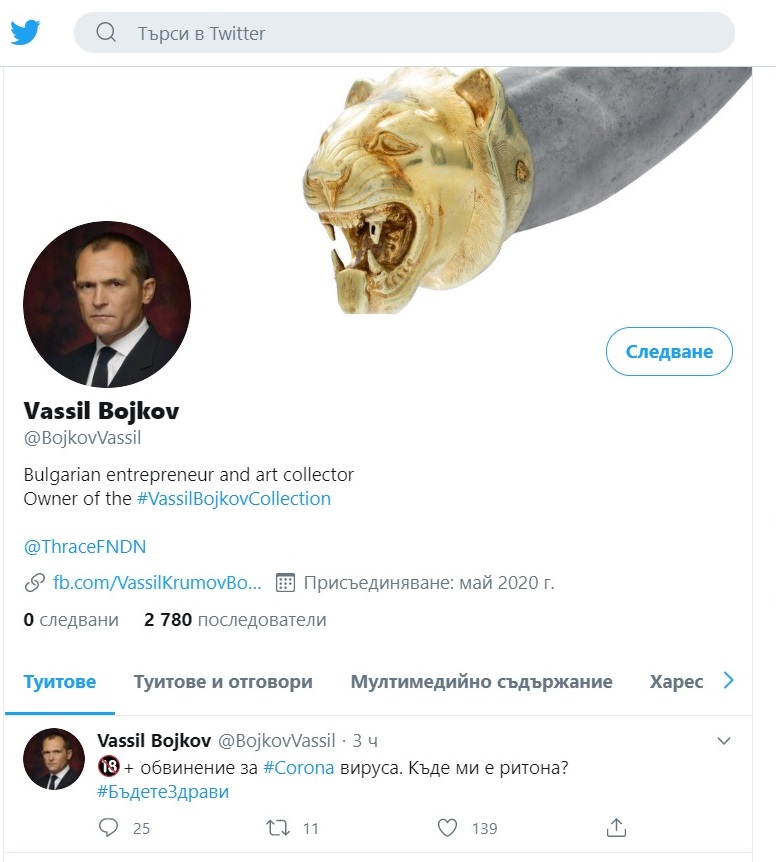The image size is (776, 862).
Task: Share the tweet via upload icon
Action: pos(616,827)
